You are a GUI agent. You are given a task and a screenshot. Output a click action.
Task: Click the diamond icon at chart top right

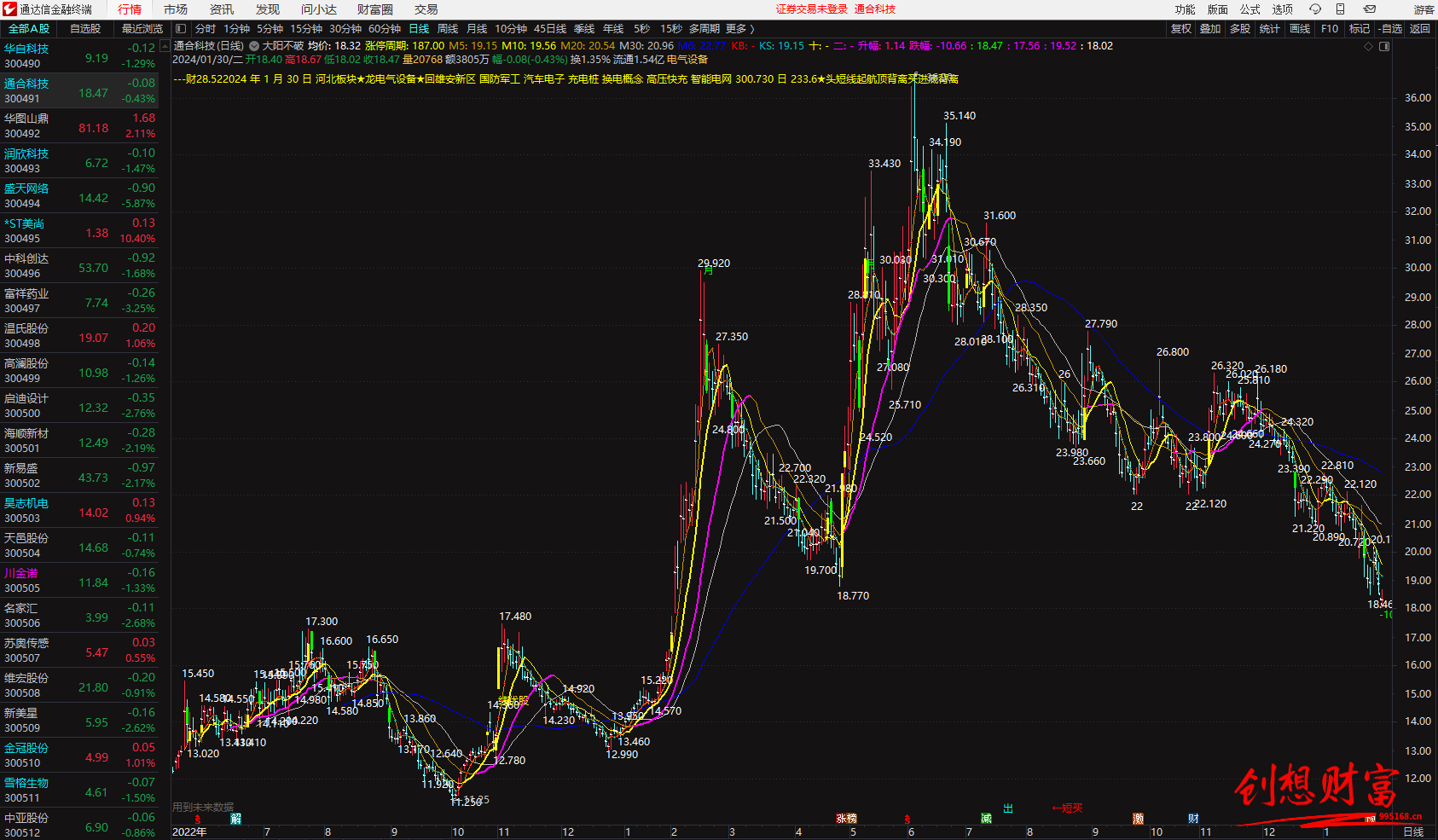tap(1369, 47)
